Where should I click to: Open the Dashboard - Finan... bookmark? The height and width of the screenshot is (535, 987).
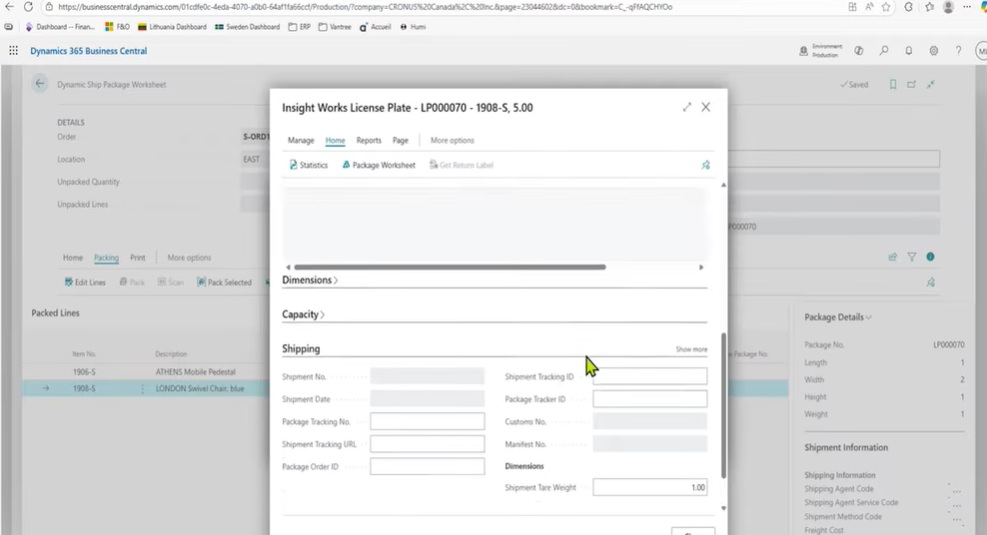click(x=59, y=27)
